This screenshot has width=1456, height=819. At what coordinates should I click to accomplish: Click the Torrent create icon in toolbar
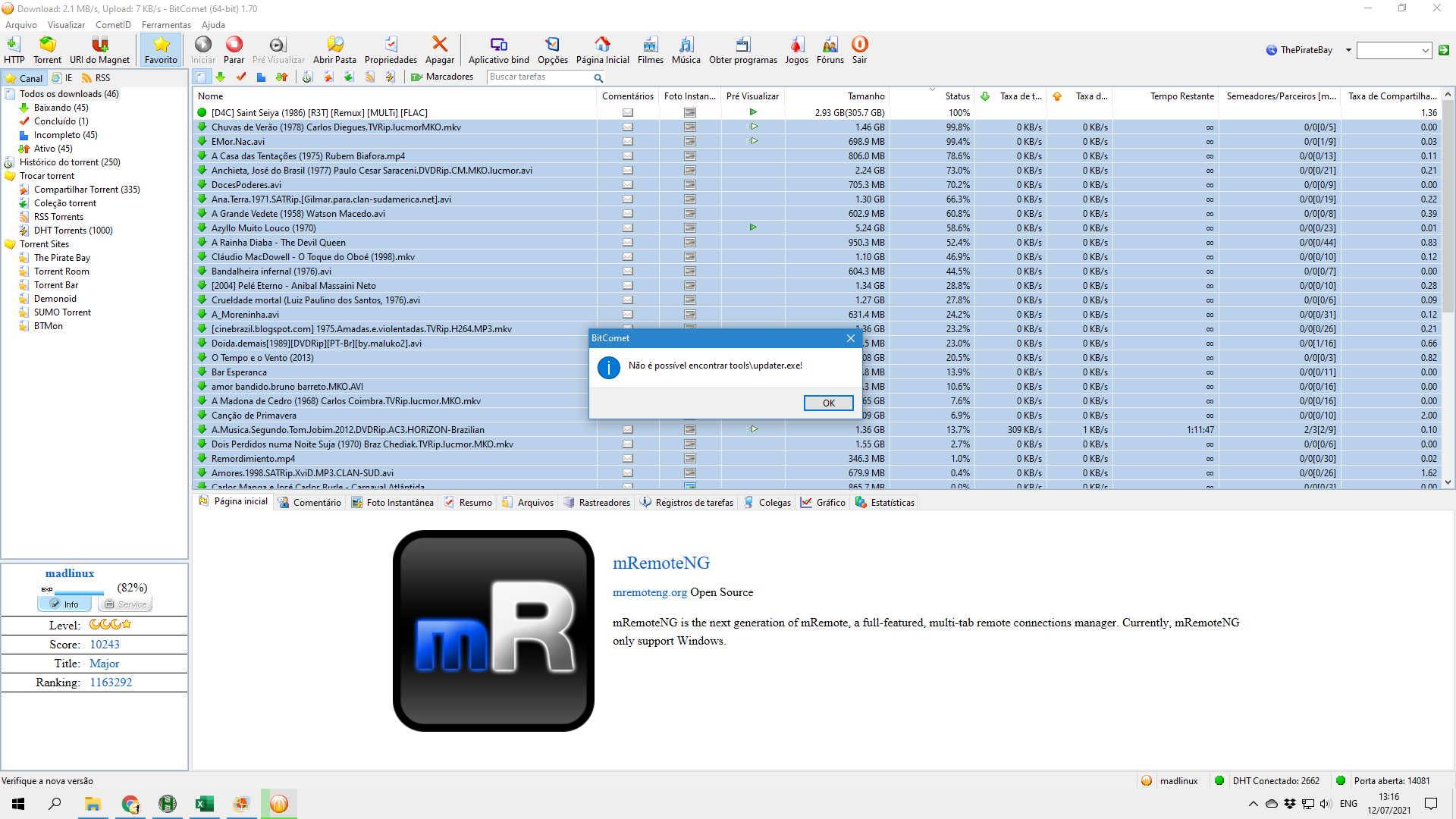(x=47, y=45)
